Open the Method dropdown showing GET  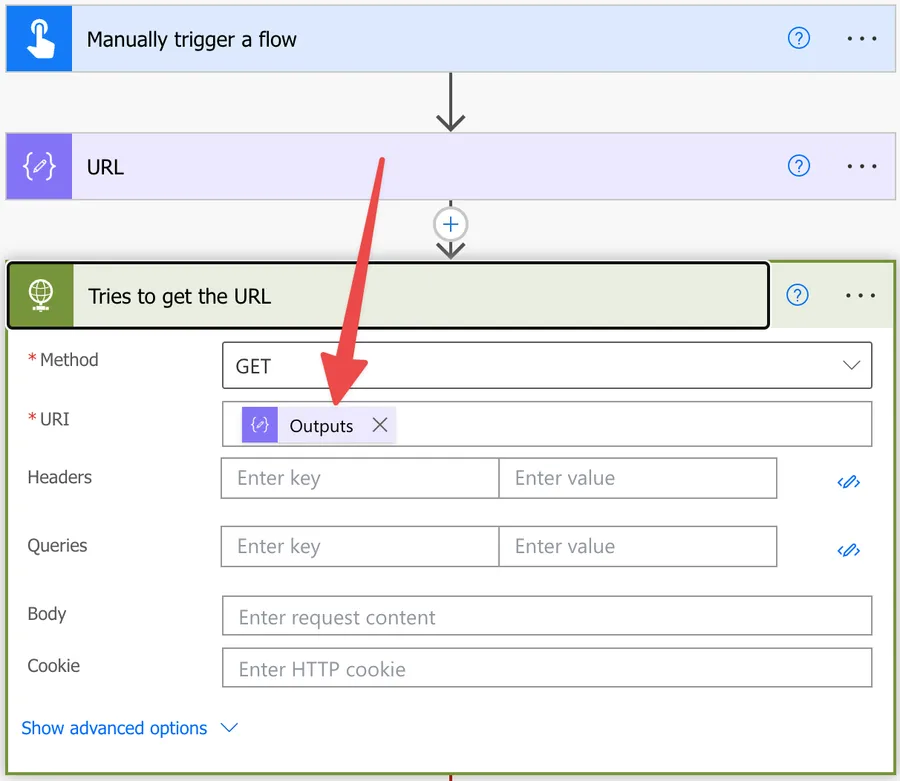(547, 366)
